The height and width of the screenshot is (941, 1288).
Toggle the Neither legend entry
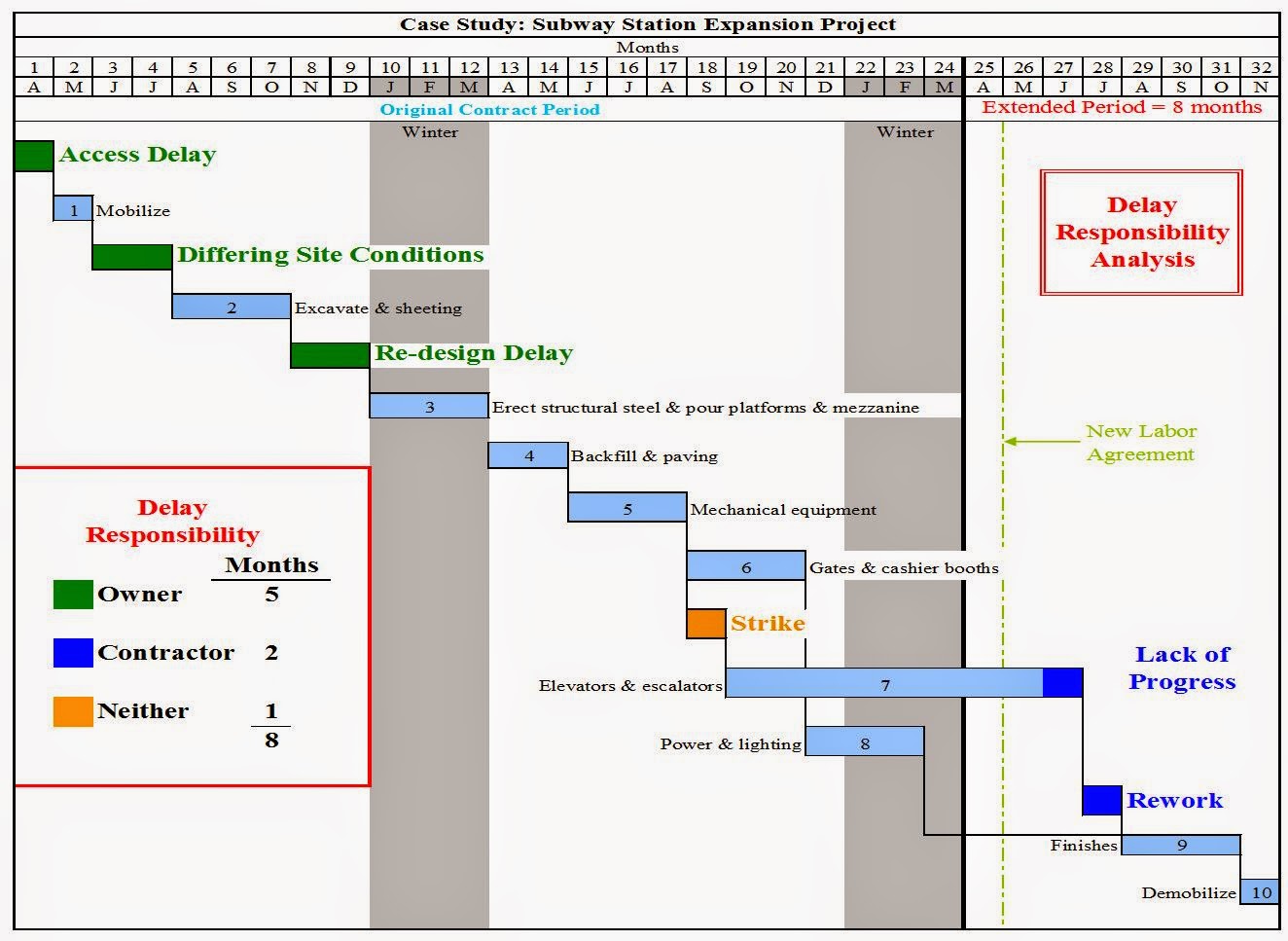(x=143, y=710)
